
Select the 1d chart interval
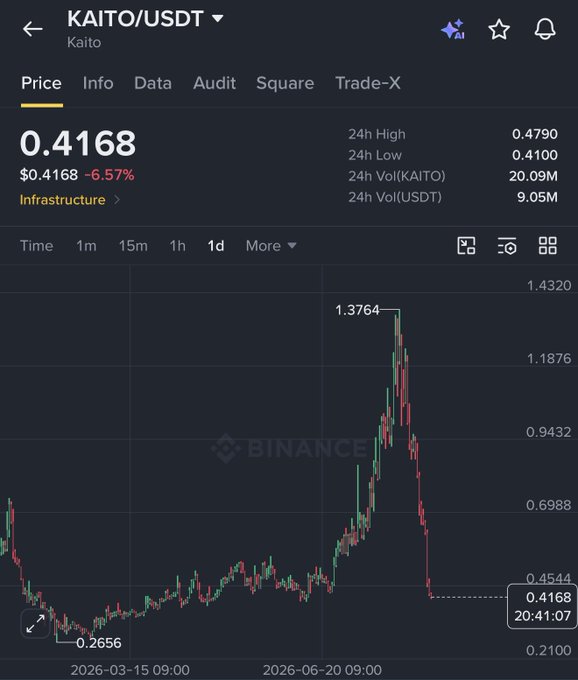click(216, 246)
